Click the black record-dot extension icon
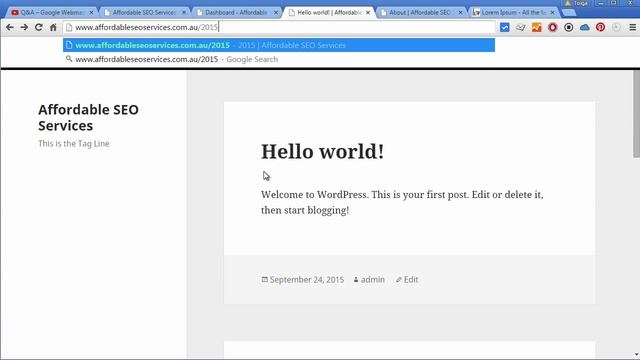 tap(569, 27)
